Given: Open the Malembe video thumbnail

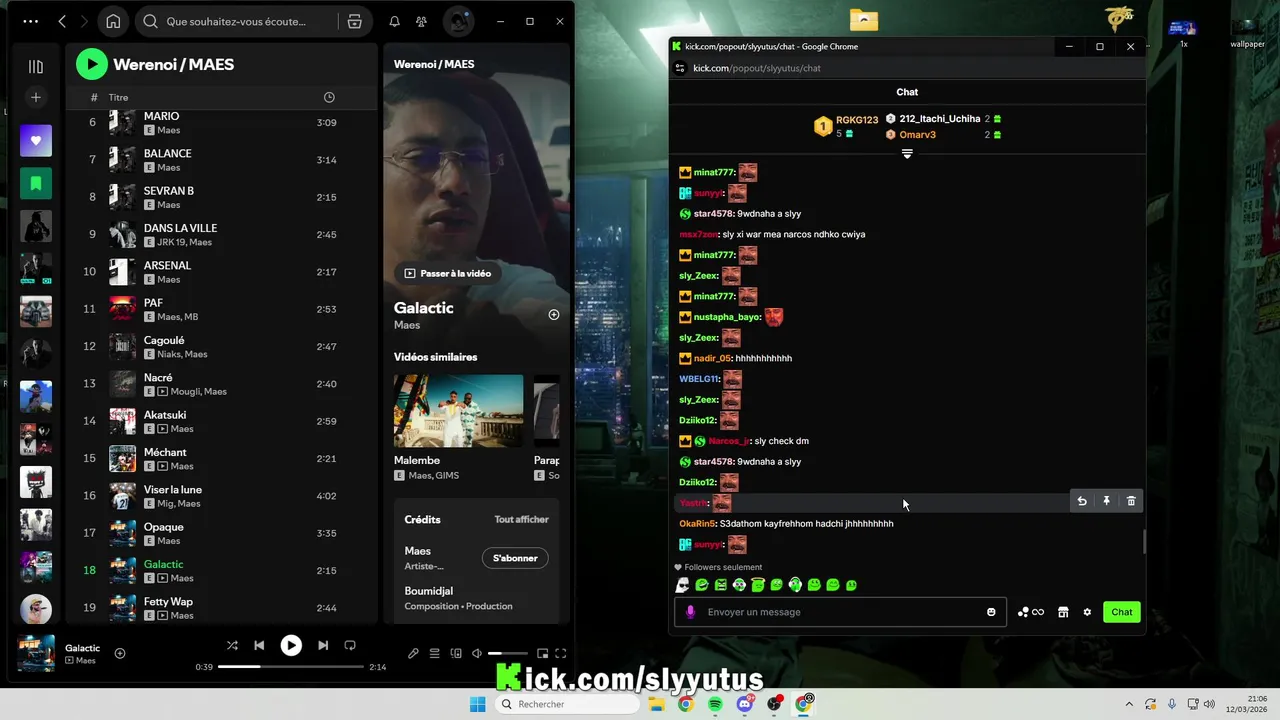Looking at the screenshot, I should click(458, 411).
